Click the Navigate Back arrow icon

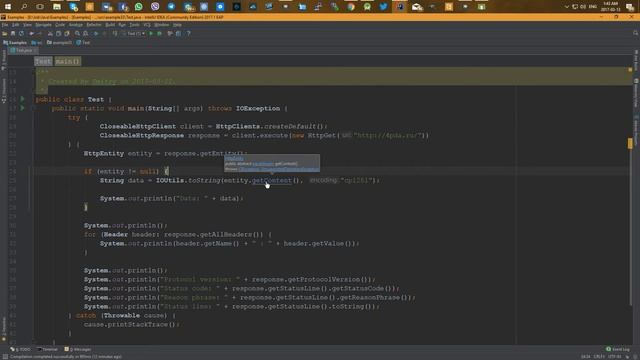coord(96,33)
